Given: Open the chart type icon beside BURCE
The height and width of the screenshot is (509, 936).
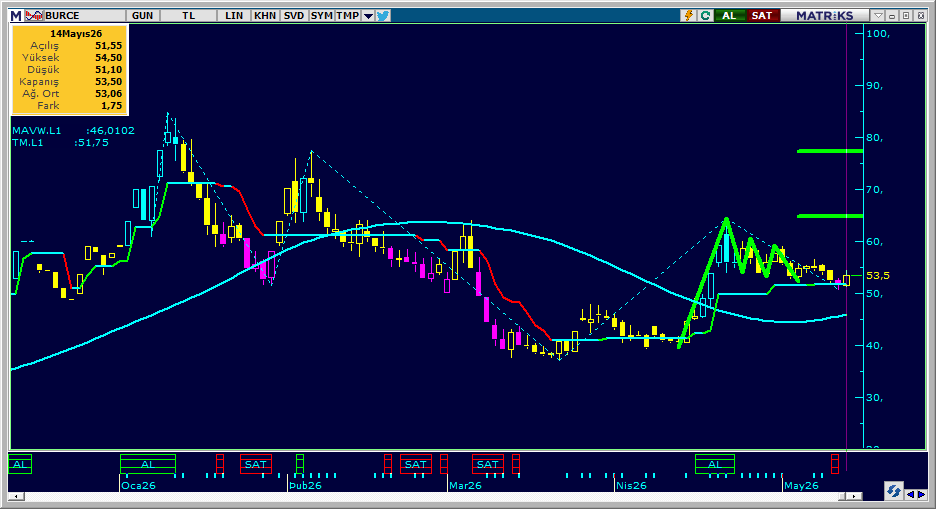Looking at the screenshot, I should 34,16.
